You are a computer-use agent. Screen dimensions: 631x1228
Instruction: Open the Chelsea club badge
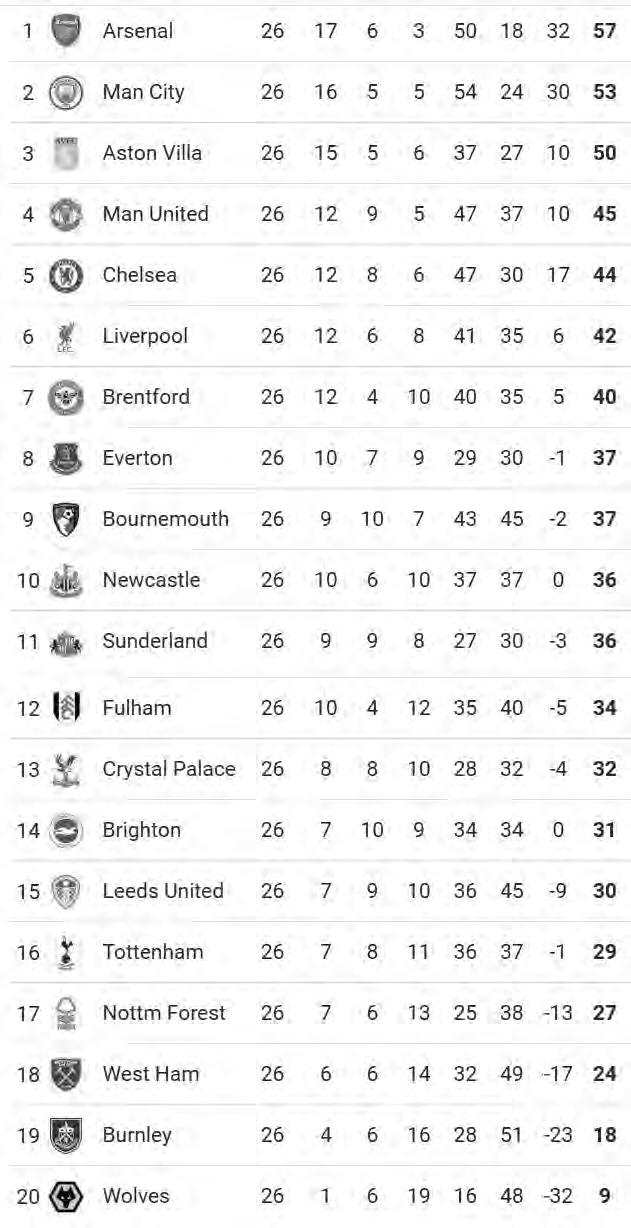tap(66, 275)
